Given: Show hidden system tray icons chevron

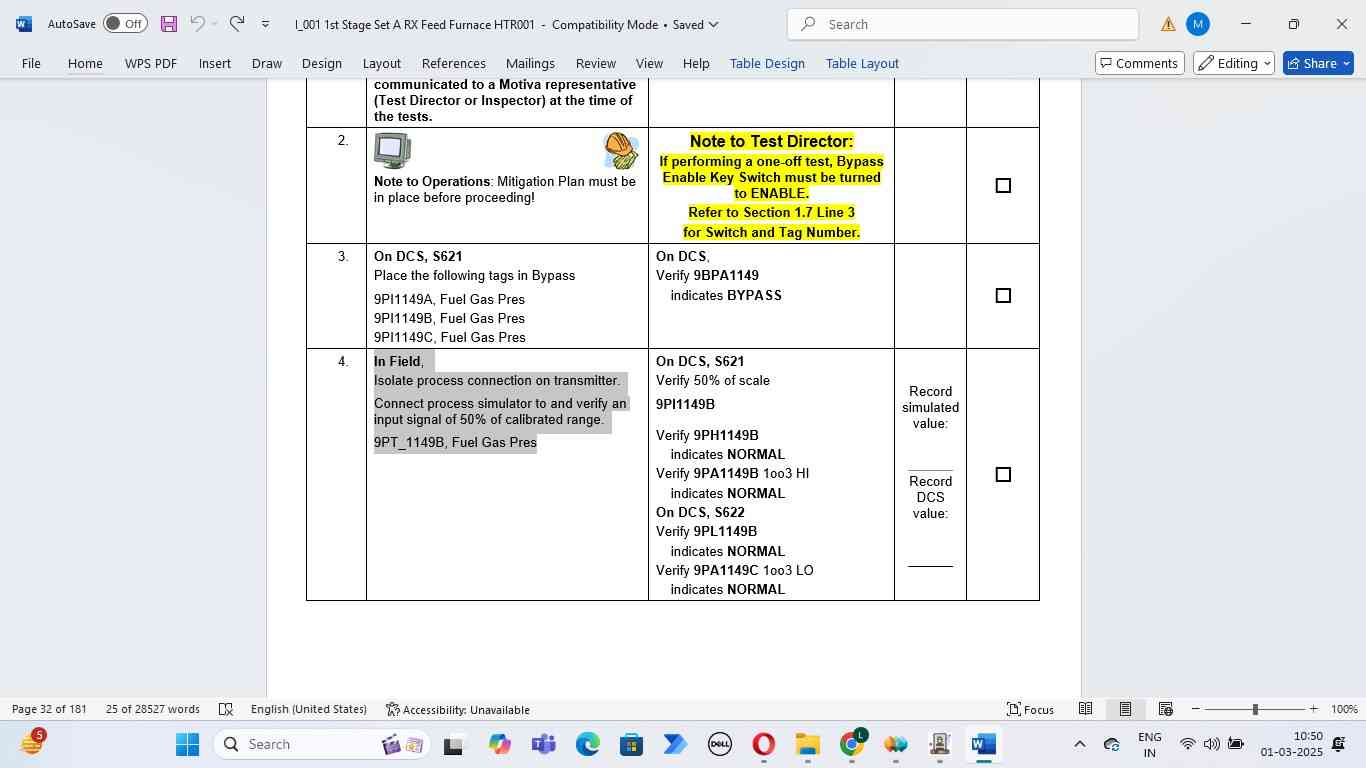Looking at the screenshot, I should [x=1079, y=744].
